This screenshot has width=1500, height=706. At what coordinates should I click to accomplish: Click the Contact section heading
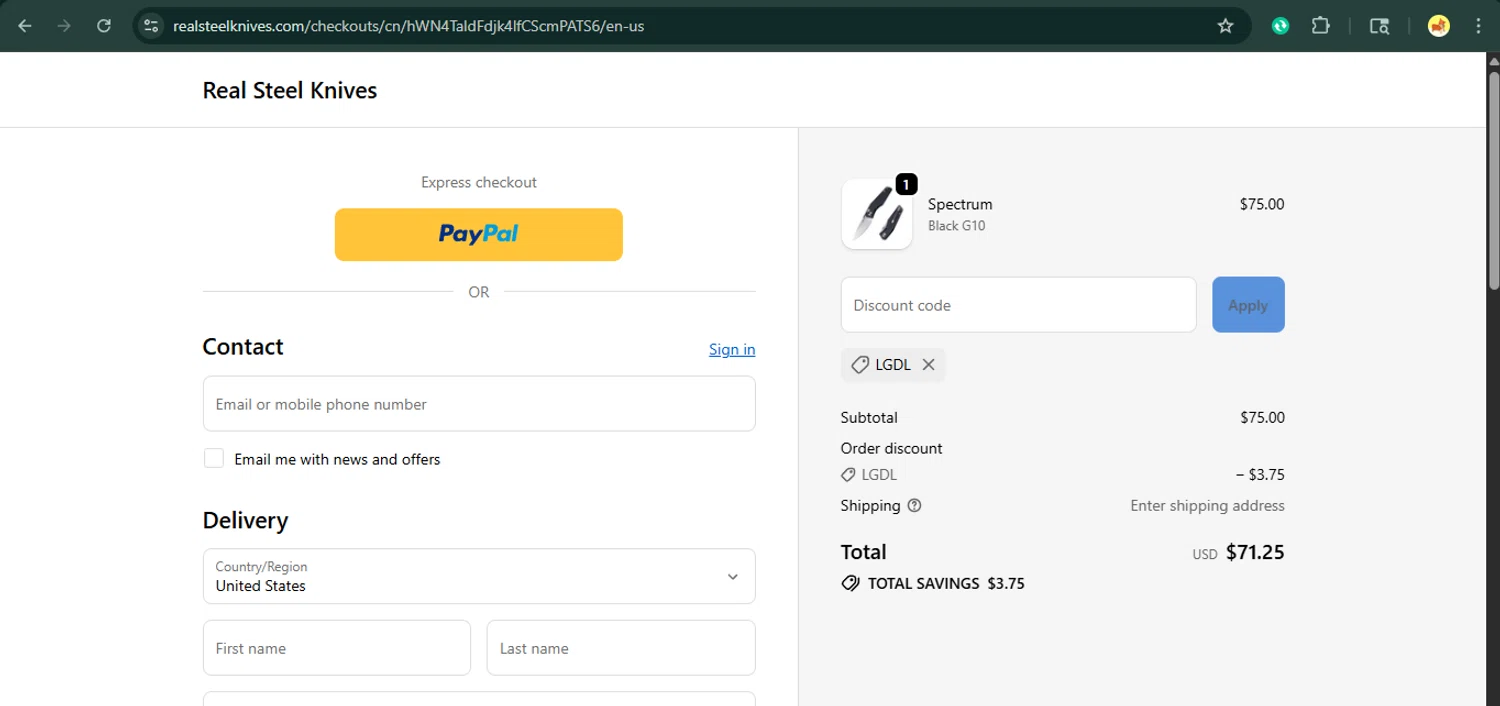click(243, 346)
